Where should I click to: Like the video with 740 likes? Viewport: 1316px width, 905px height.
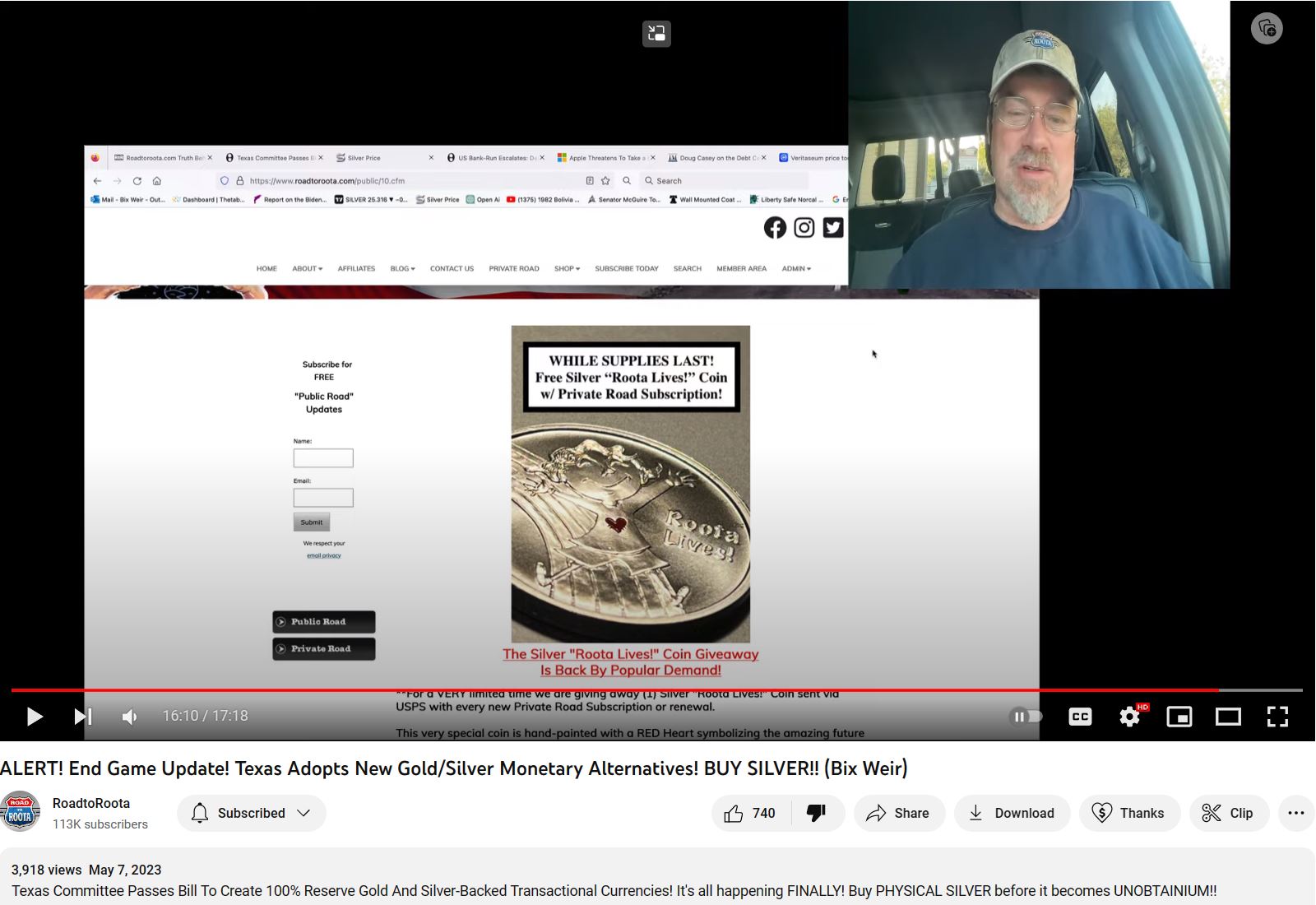pos(751,813)
